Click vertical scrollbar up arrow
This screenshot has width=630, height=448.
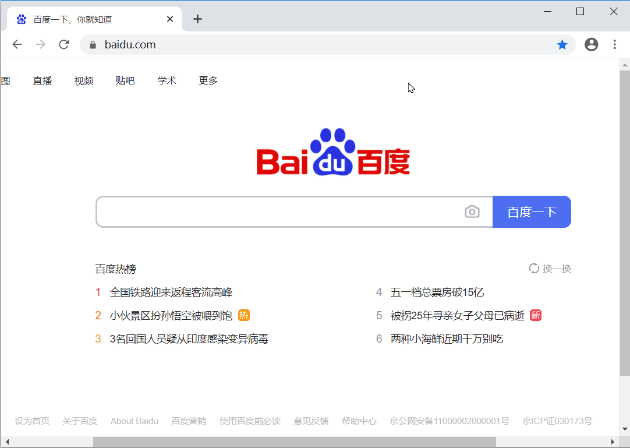tap(625, 64)
